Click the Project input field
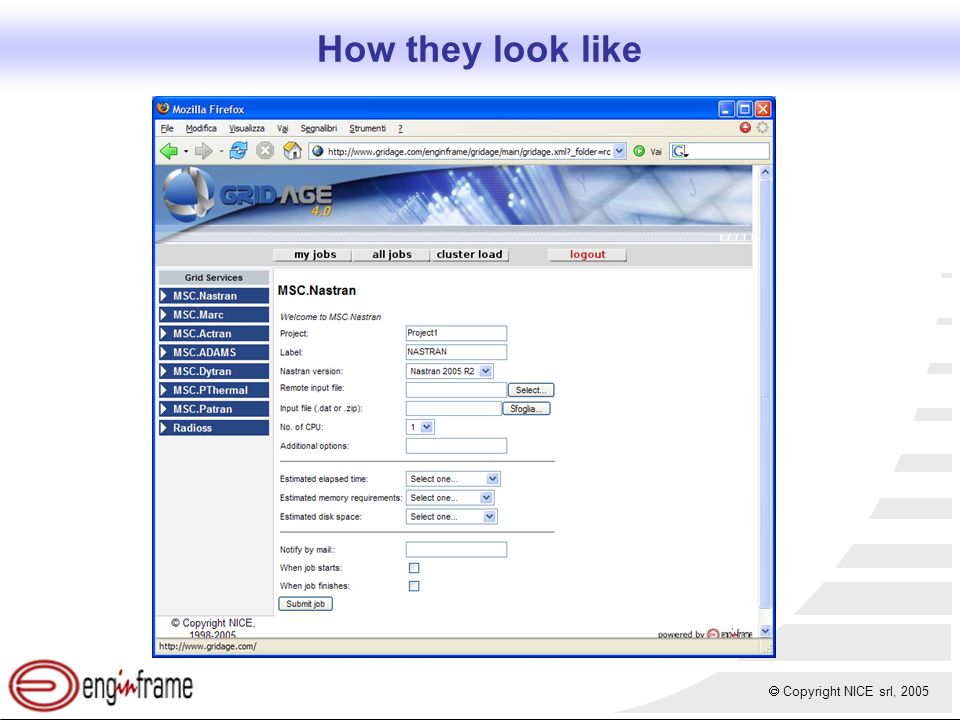Image resolution: width=960 pixels, height=720 pixels. pyautogui.click(x=456, y=333)
